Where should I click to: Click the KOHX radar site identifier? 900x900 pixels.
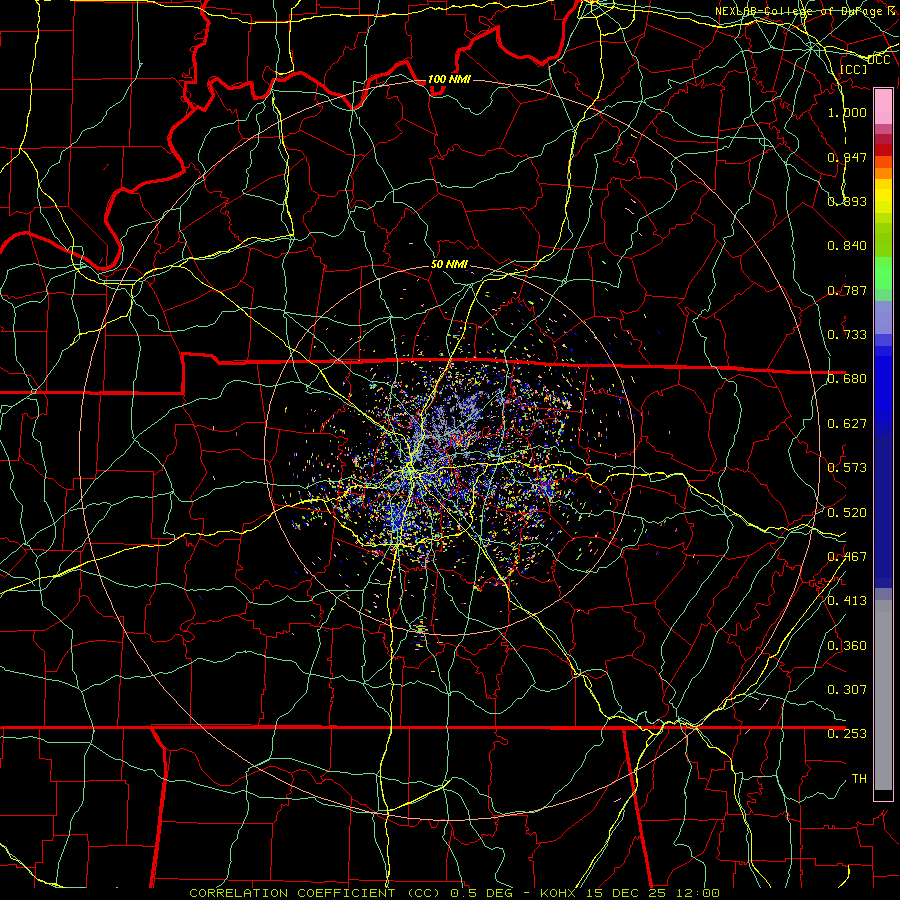(x=560, y=893)
